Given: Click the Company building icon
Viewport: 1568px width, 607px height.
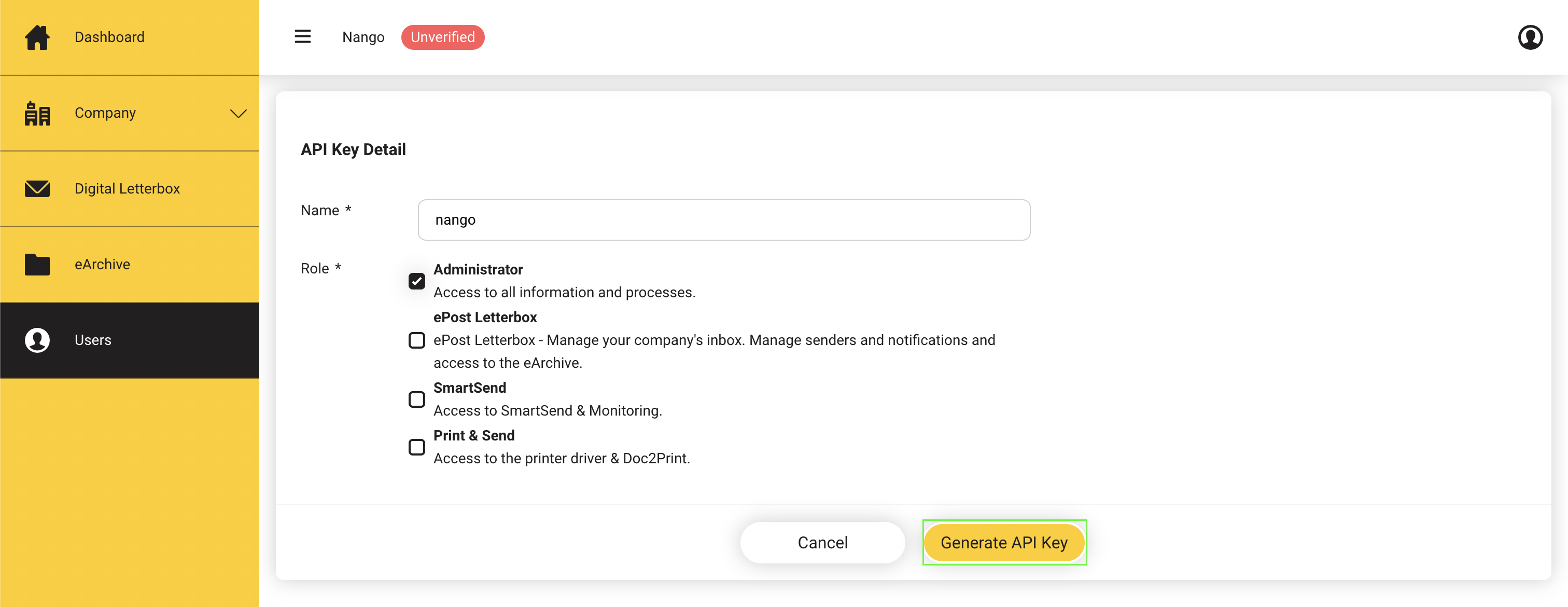Looking at the screenshot, I should (37, 113).
